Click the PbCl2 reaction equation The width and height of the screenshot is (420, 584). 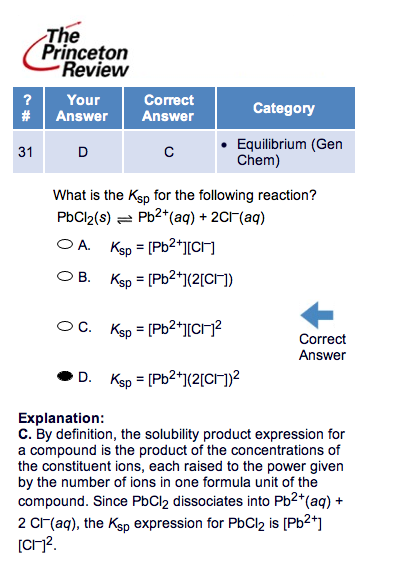[161, 216]
